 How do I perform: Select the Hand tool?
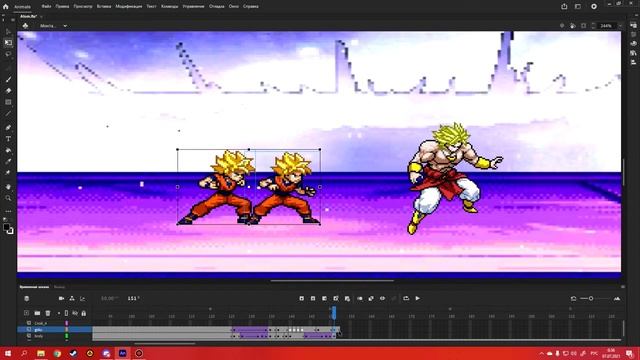coord(8,187)
